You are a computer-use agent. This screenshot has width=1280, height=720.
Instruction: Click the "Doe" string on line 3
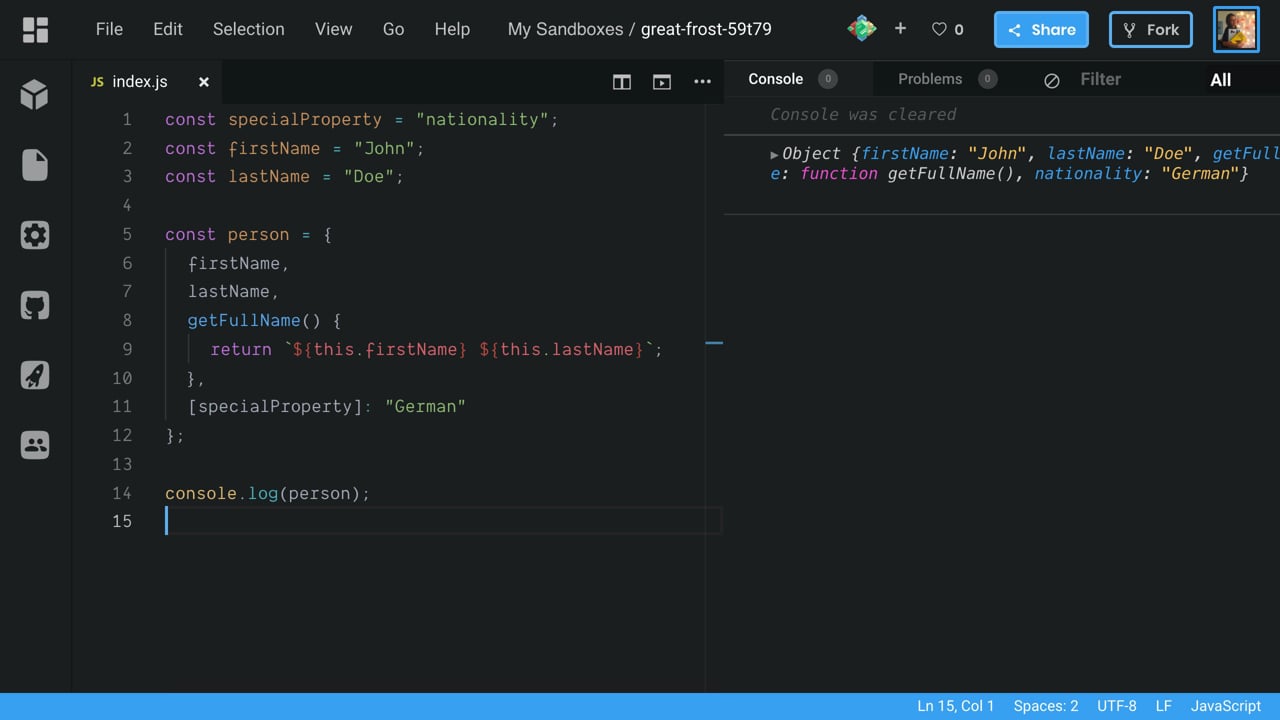pos(368,176)
